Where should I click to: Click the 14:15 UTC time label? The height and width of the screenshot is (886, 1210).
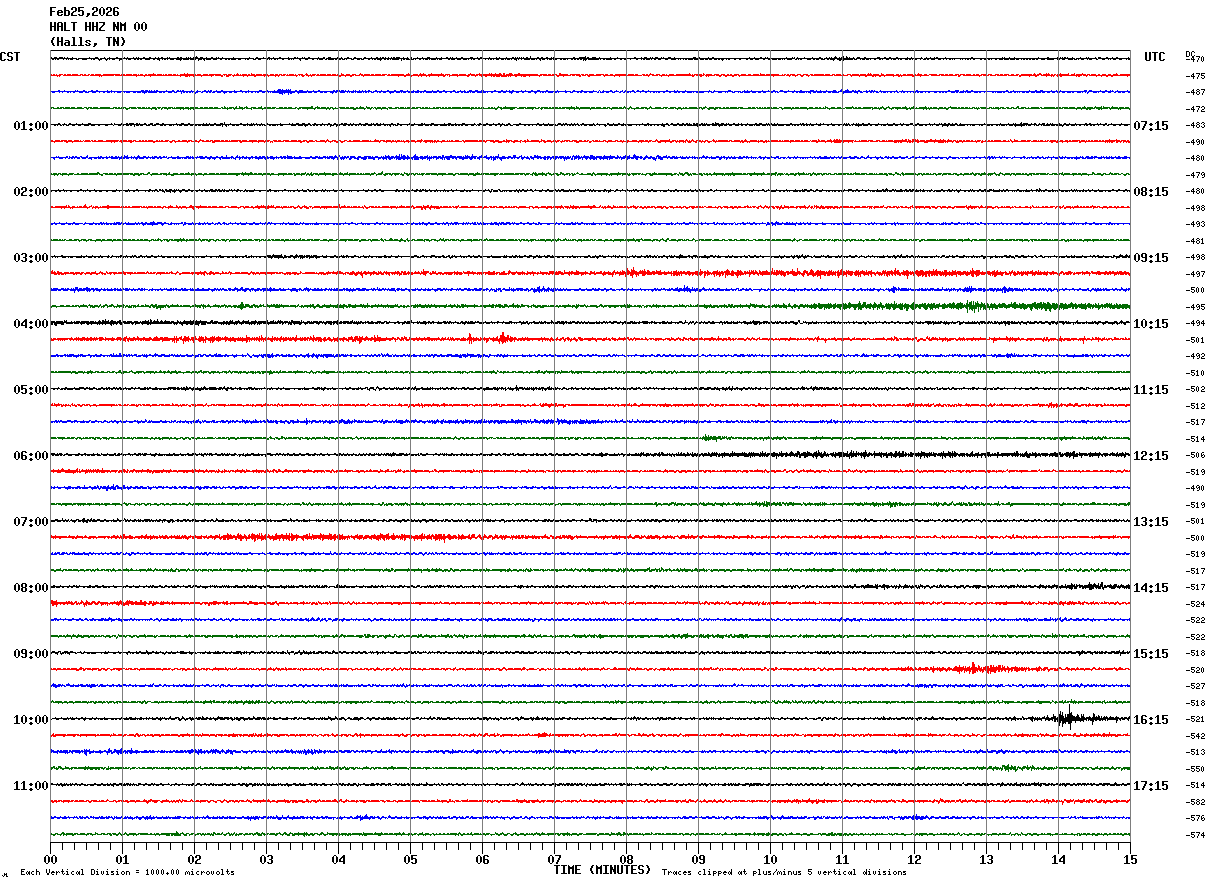(1151, 588)
